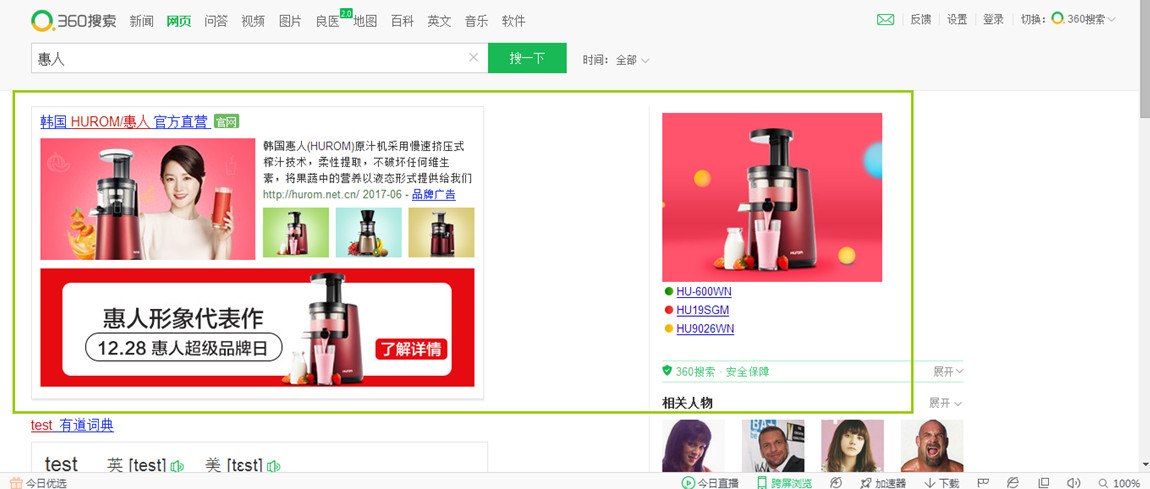The image size is (1150, 489).
Task: Click the 品牌广告 link
Action: 433,194
